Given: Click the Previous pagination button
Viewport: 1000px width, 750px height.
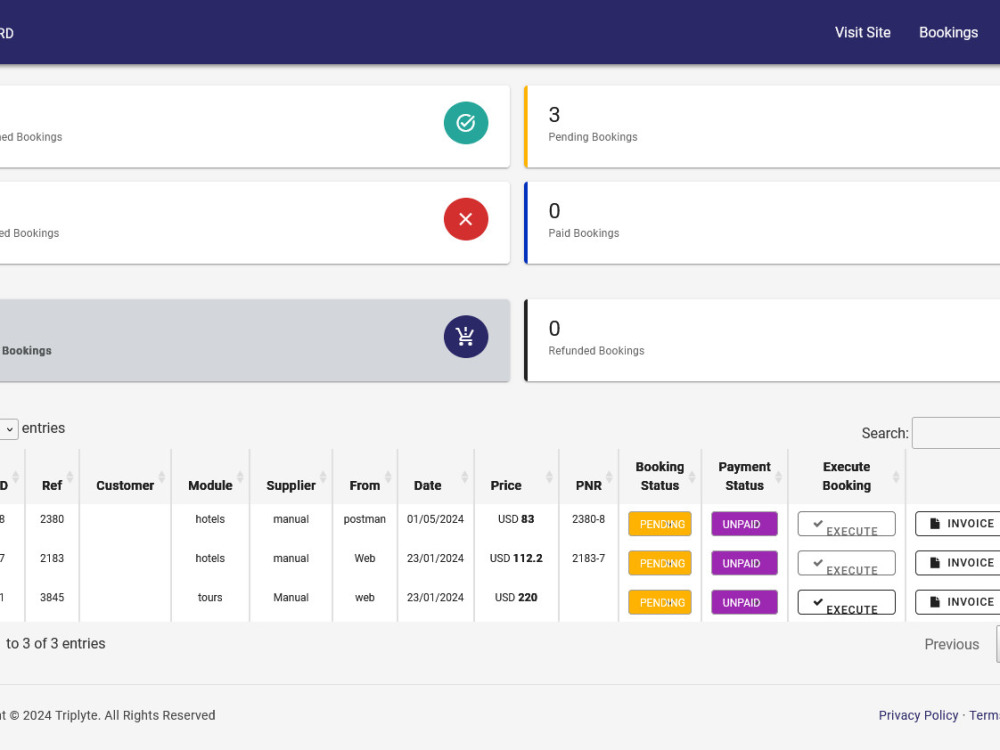Looking at the screenshot, I should (x=952, y=644).
